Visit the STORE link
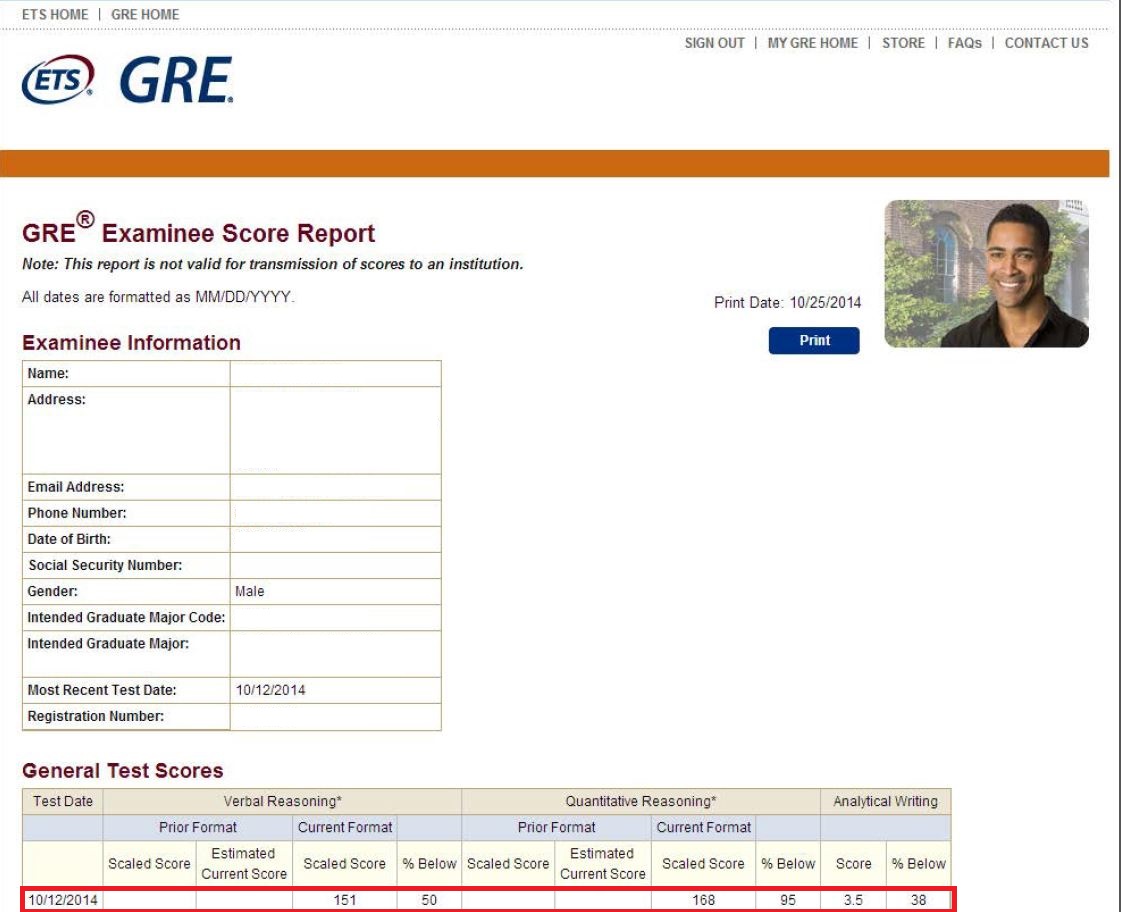This screenshot has width=1121, height=912. [x=903, y=43]
